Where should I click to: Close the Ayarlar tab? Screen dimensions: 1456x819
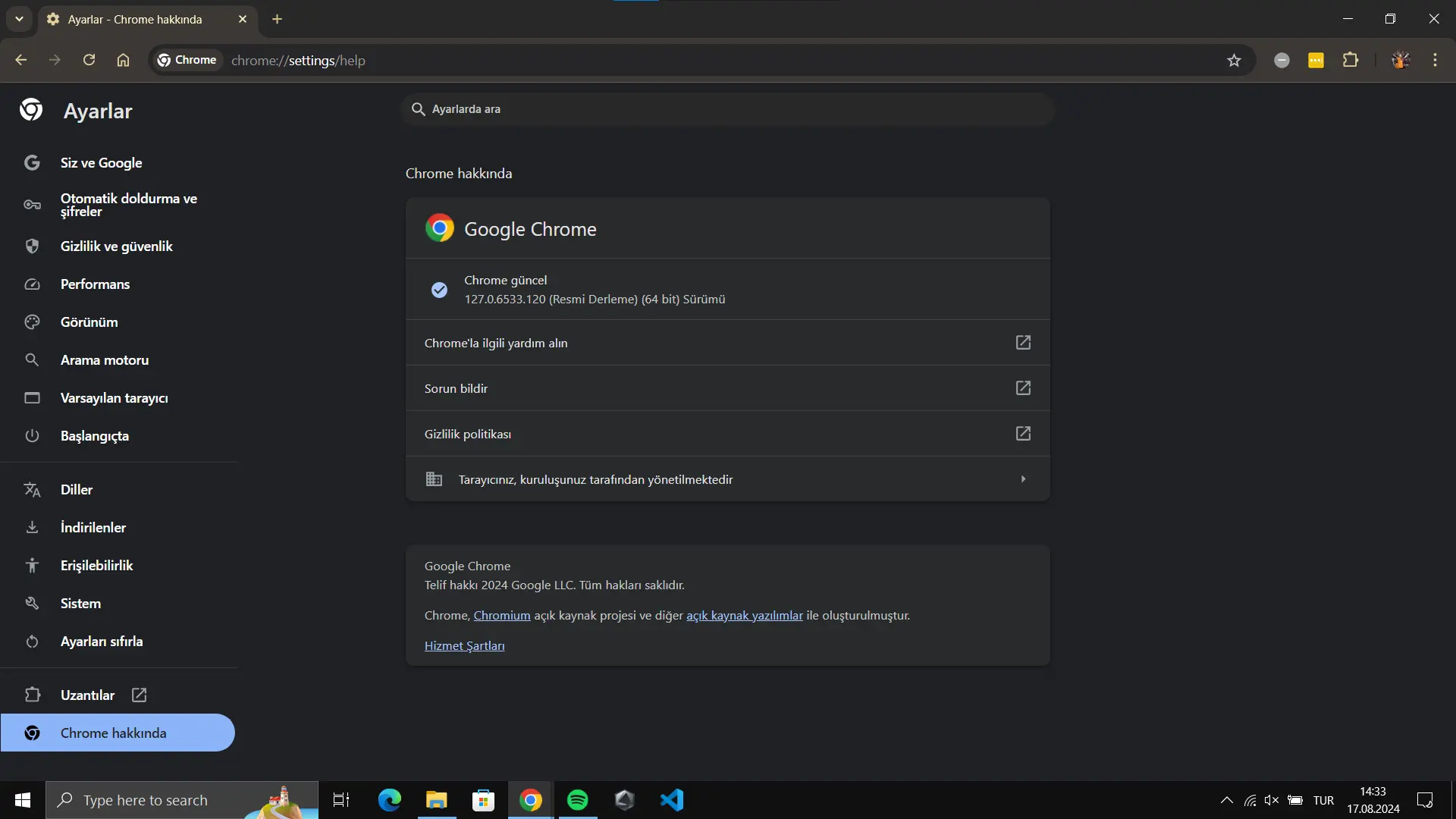[x=243, y=19]
